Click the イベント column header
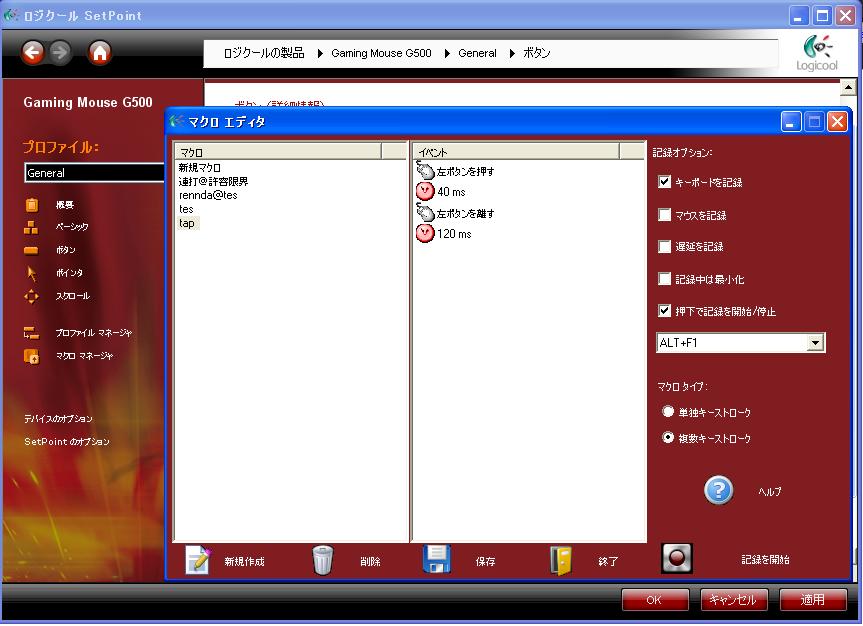 tap(516, 151)
